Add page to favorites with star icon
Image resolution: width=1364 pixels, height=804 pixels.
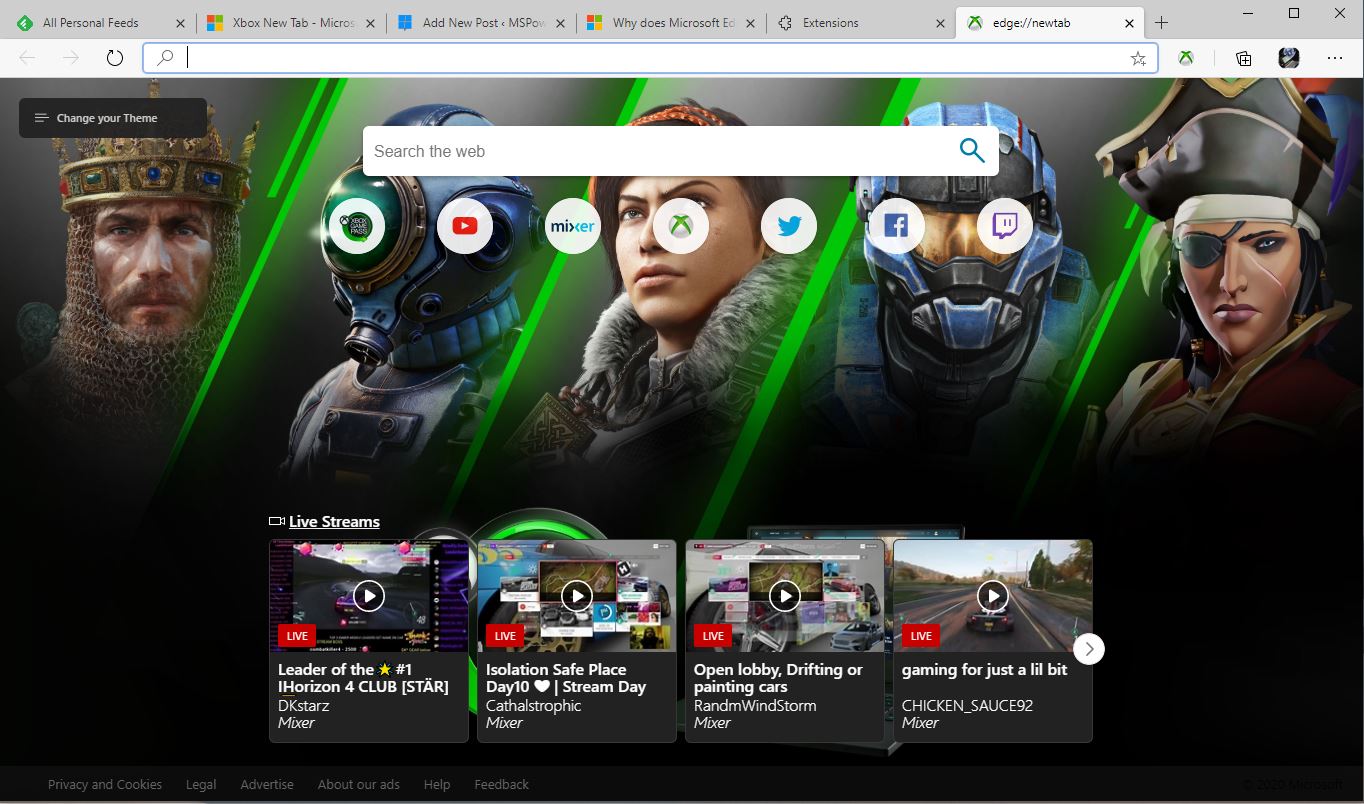[1138, 58]
